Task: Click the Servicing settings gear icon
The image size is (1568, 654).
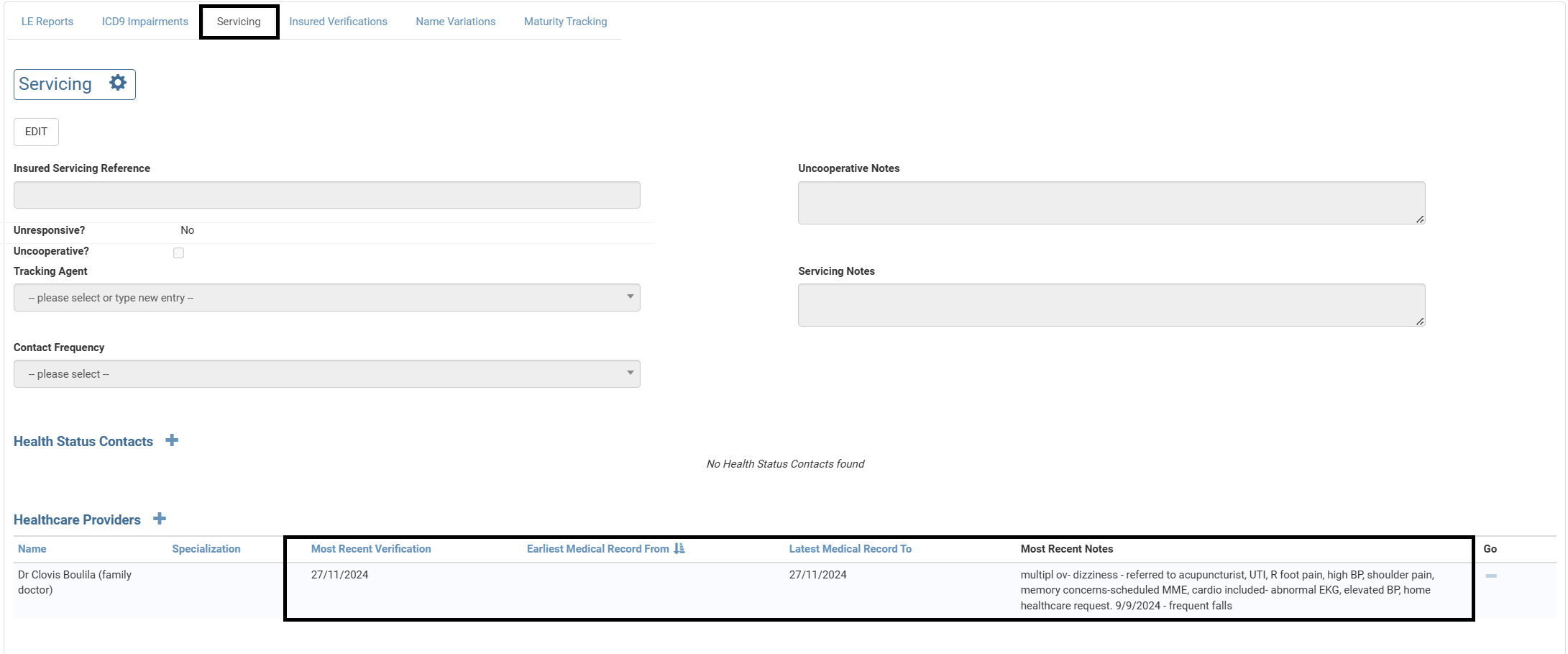Action: pos(118,83)
